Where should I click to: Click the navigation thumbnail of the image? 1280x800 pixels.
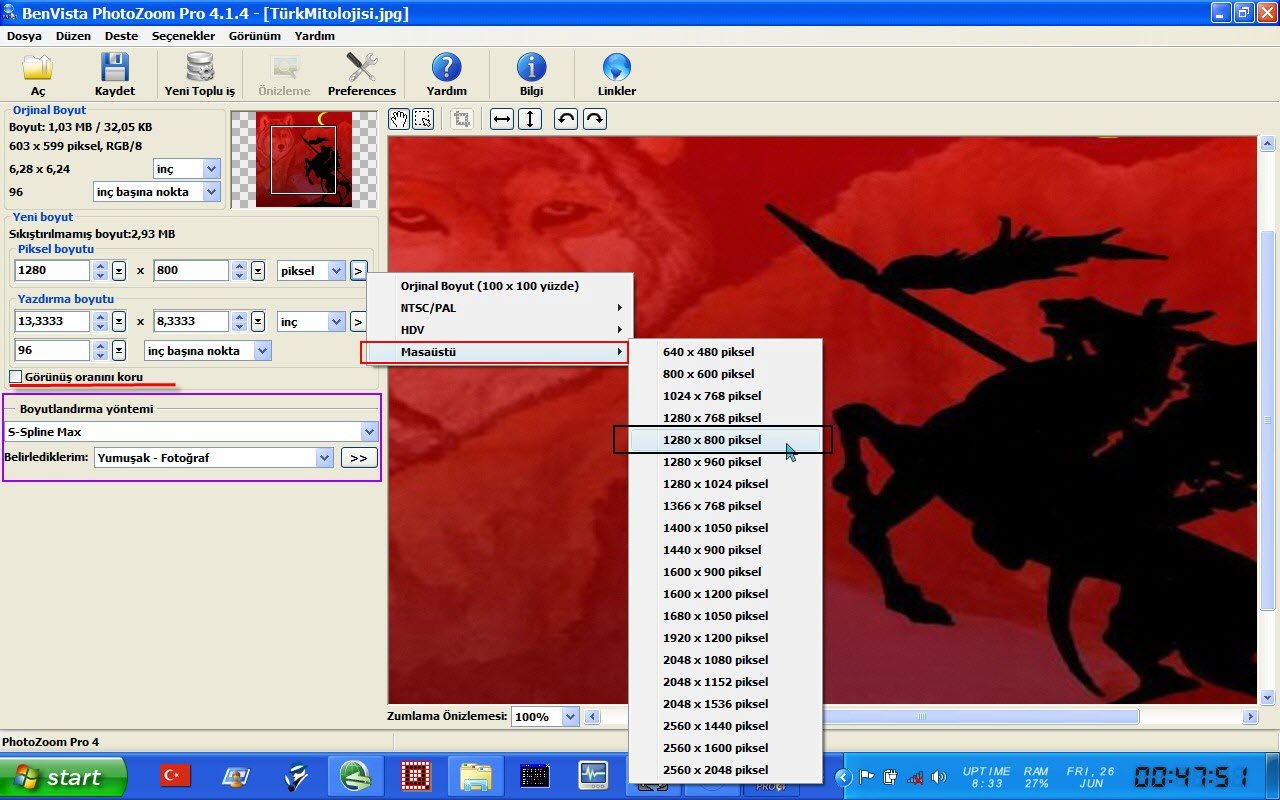[304, 159]
